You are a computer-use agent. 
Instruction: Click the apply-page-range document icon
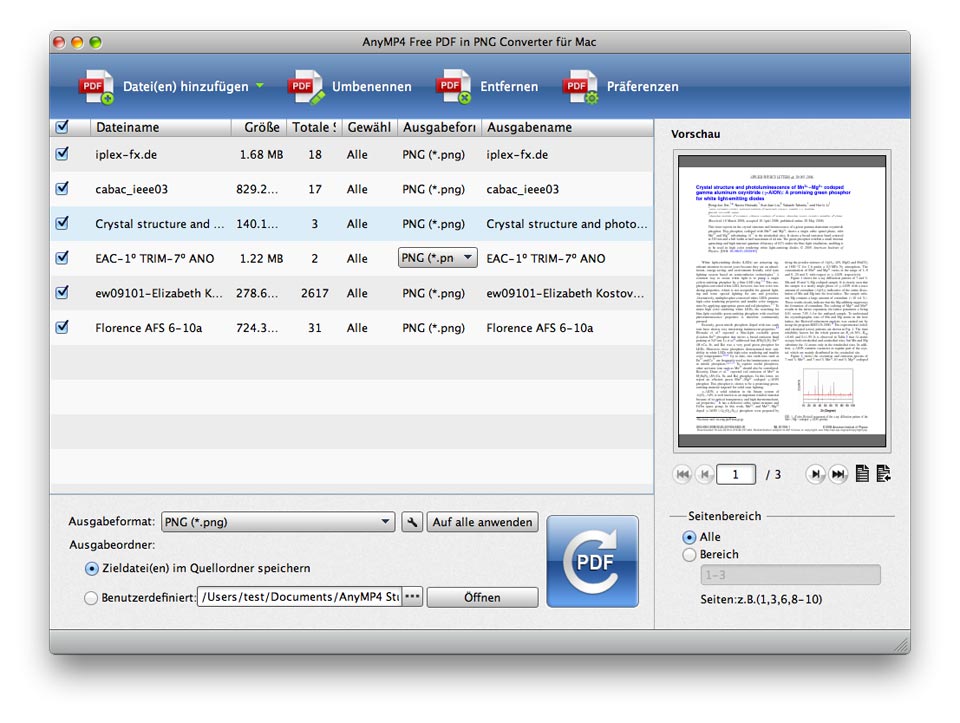(885, 473)
